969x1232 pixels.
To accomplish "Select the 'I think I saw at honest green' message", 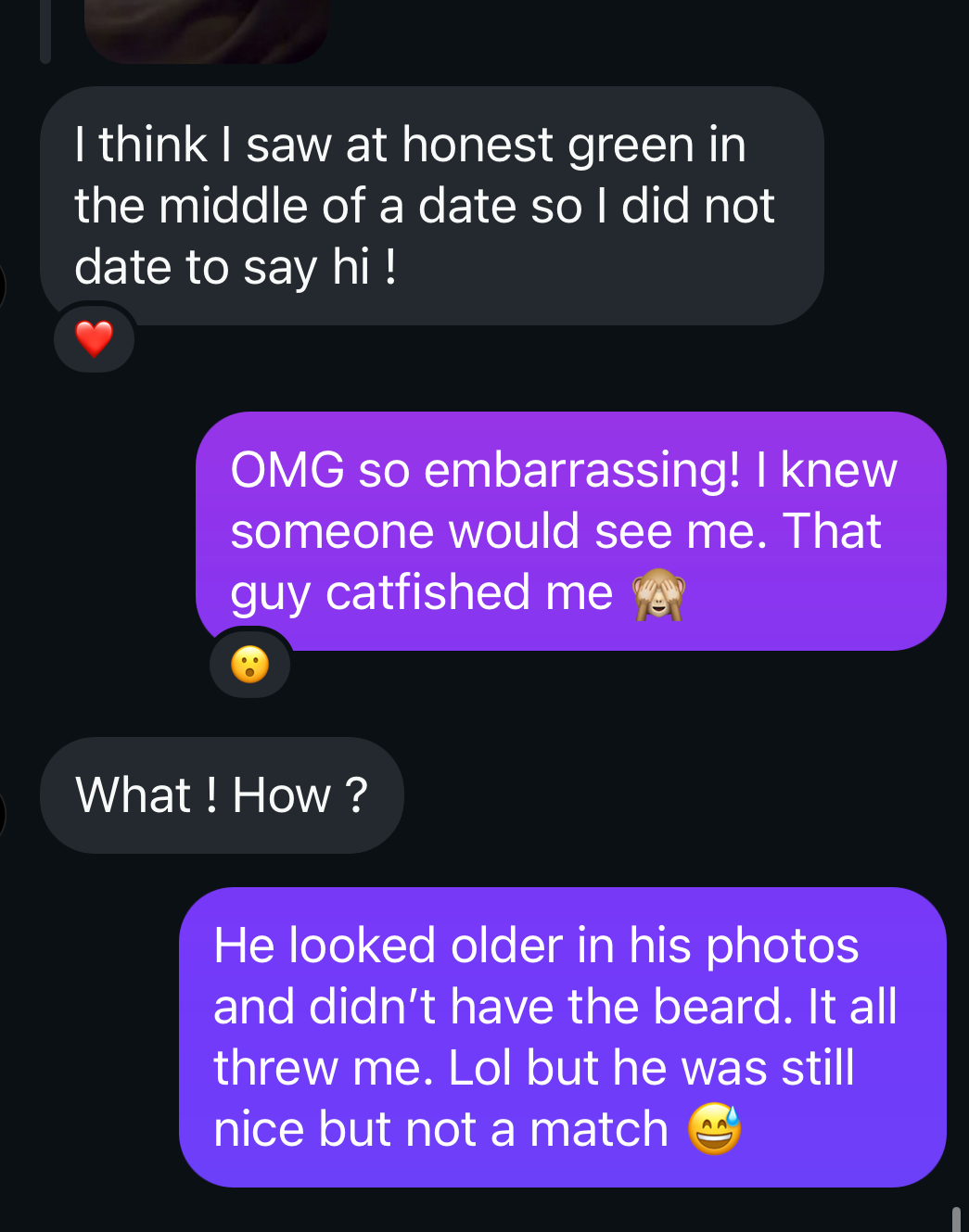I will click(432, 206).
